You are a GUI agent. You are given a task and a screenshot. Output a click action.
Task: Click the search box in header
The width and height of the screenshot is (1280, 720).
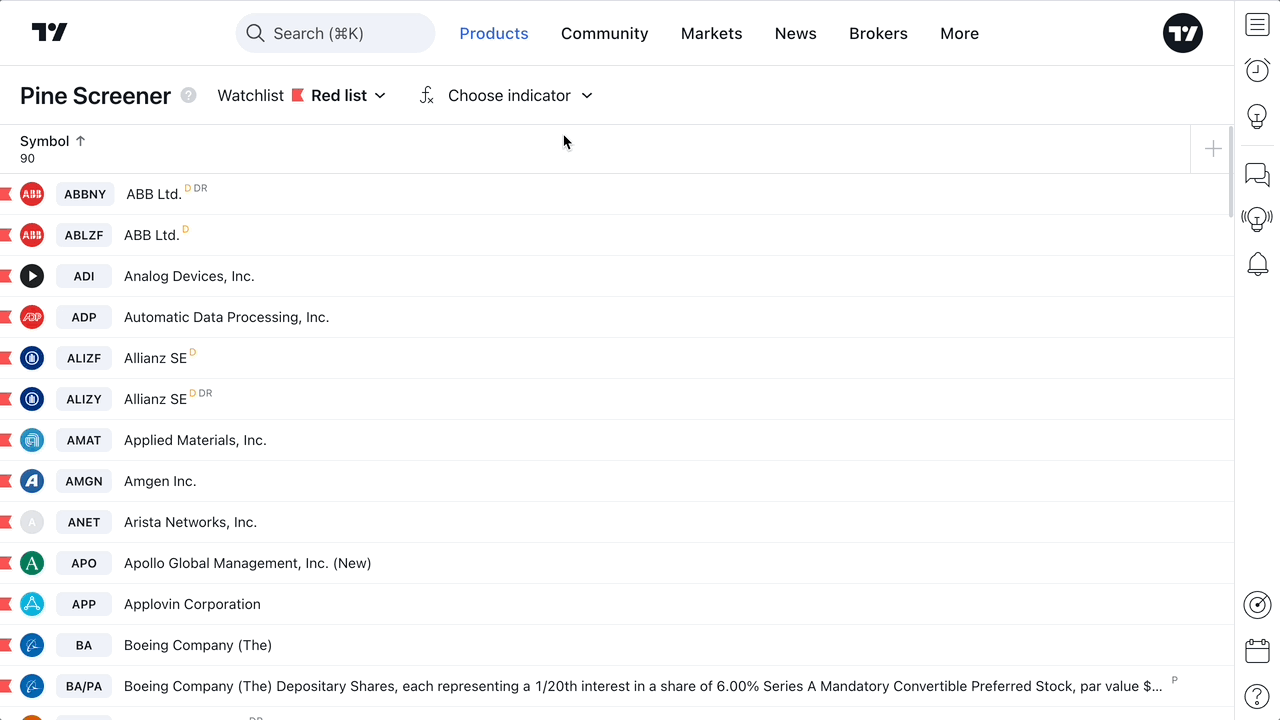pos(335,33)
